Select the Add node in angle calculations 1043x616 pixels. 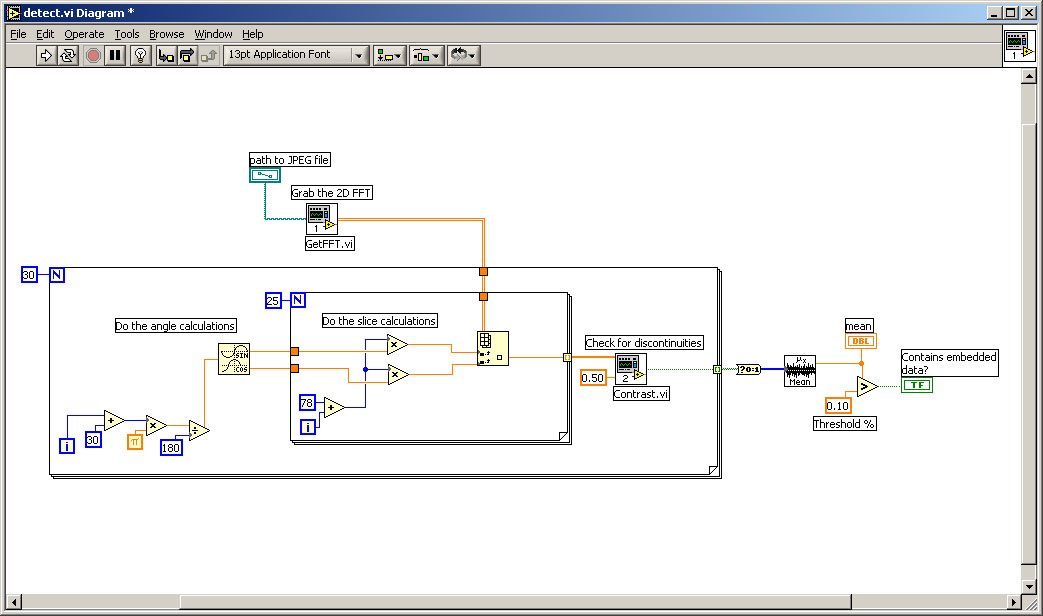pyautogui.click(x=114, y=420)
